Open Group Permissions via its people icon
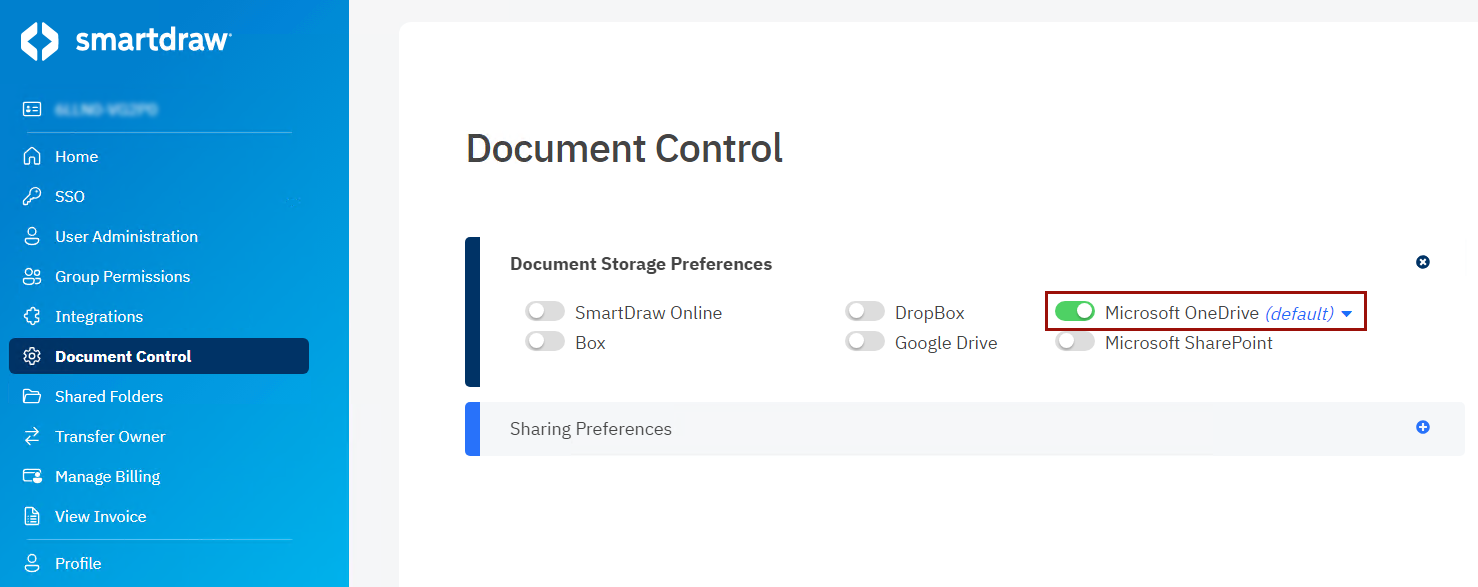 32,276
